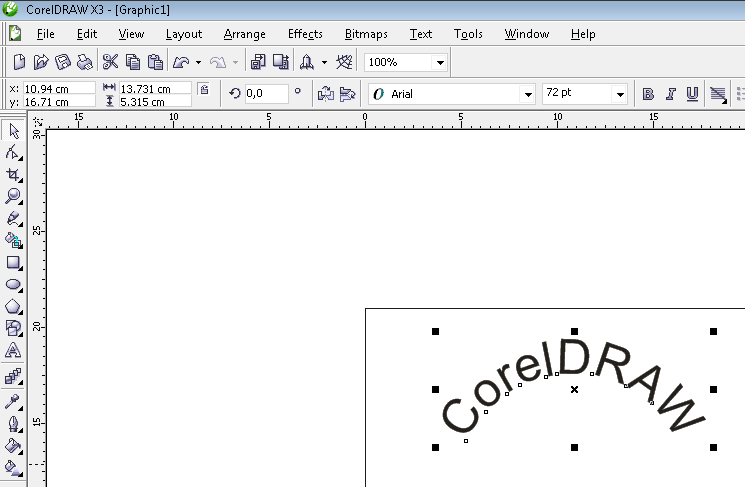Open the horizontal alignment flyout
The image size is (745, 487).
(718, 94)
